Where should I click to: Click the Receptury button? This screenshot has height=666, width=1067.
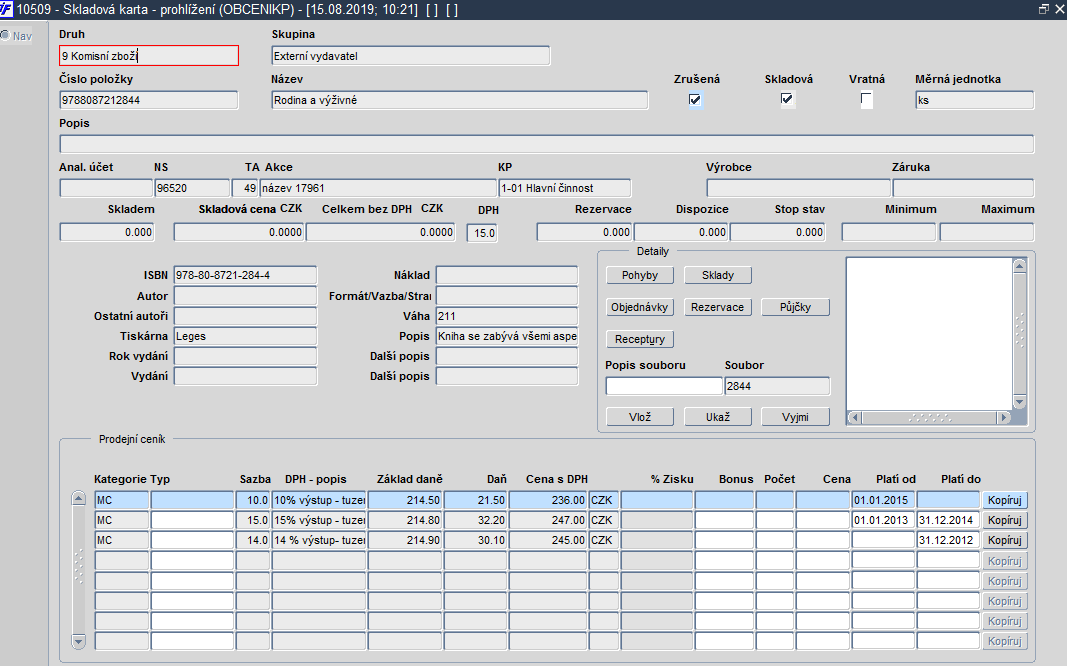[x=640, y=339]
